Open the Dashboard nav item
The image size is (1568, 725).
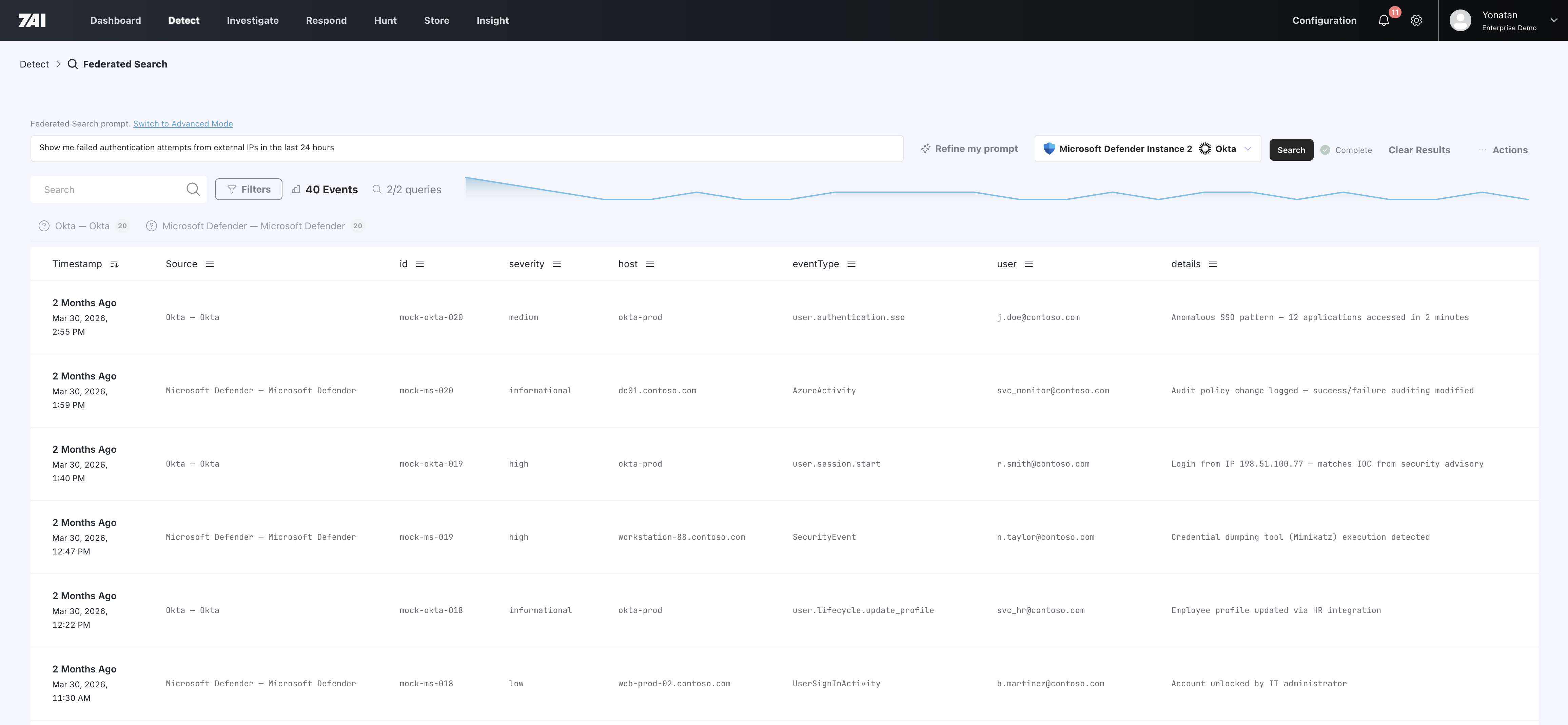click(x=116, y=20)
